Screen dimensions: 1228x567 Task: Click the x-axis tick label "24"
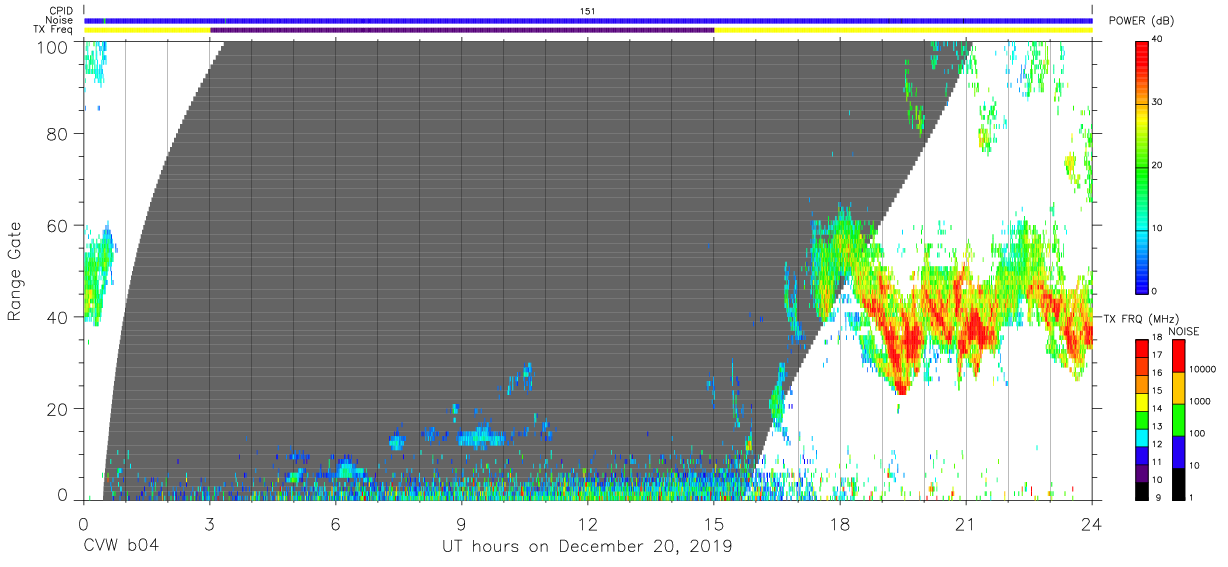coord(1092,523)
